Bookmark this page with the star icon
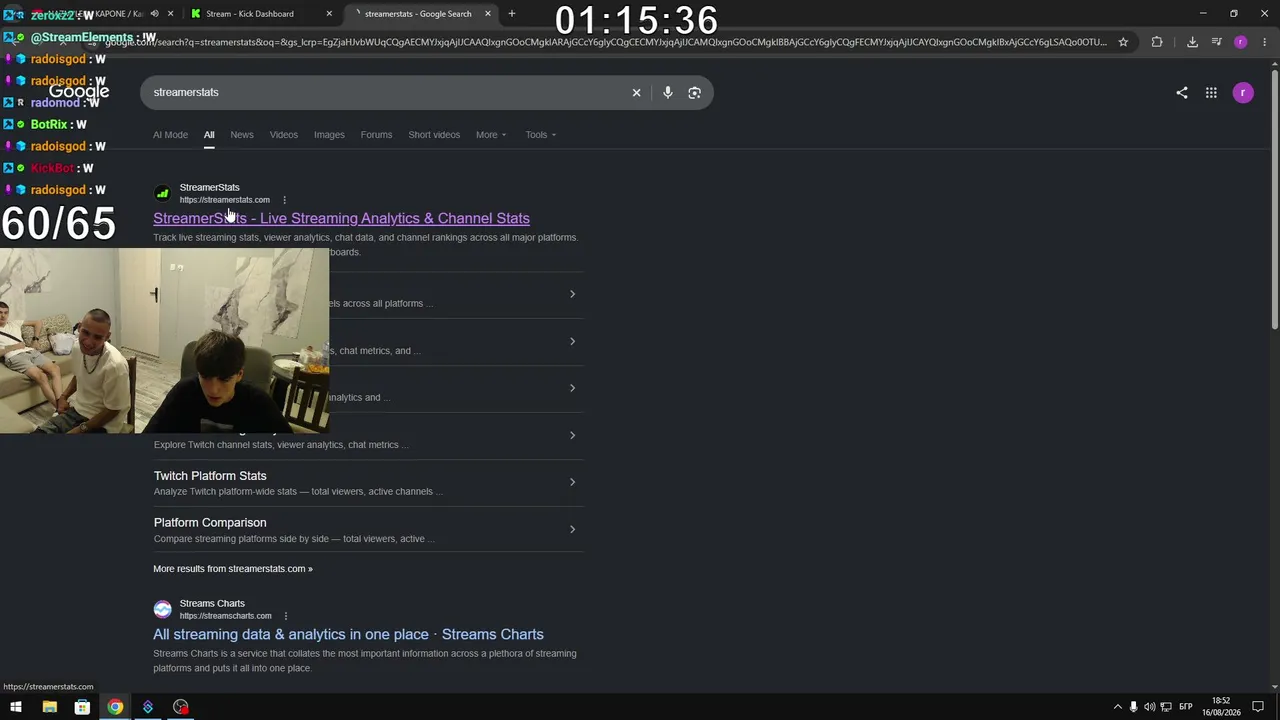This screenshot has width=1280, height=720. point(1123,42)
